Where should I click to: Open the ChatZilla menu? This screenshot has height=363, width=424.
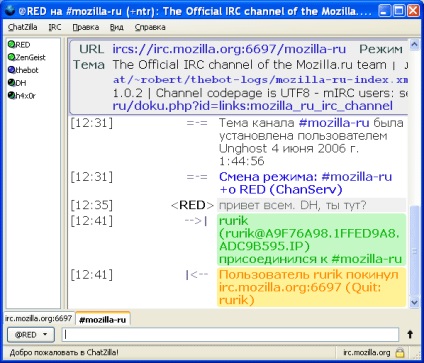tap(23, 27)
